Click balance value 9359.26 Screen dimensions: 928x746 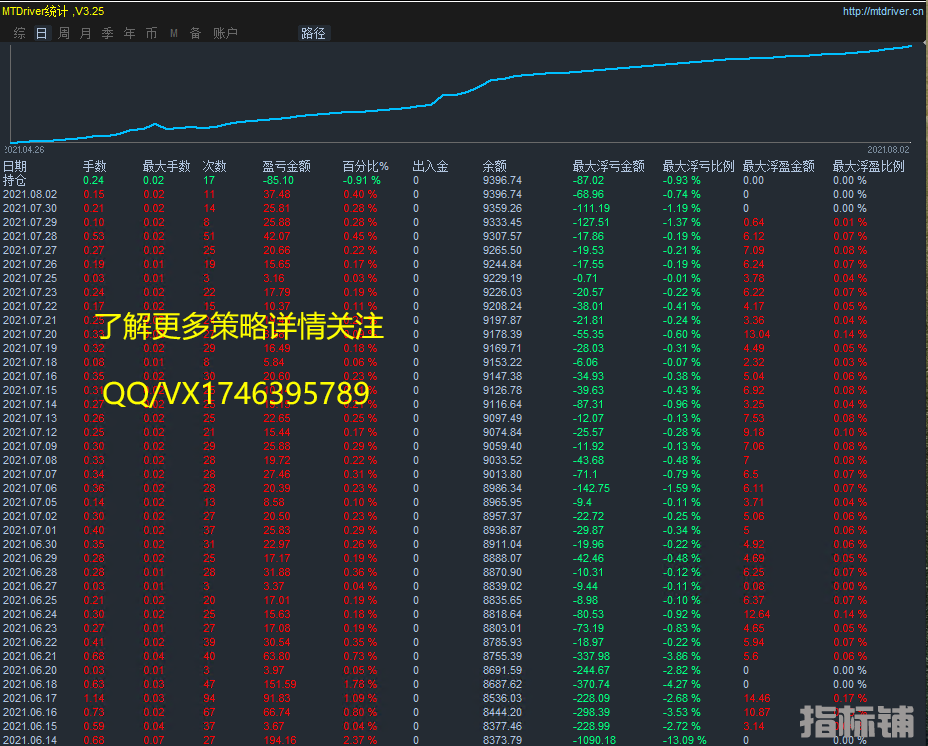pos(502,208)
